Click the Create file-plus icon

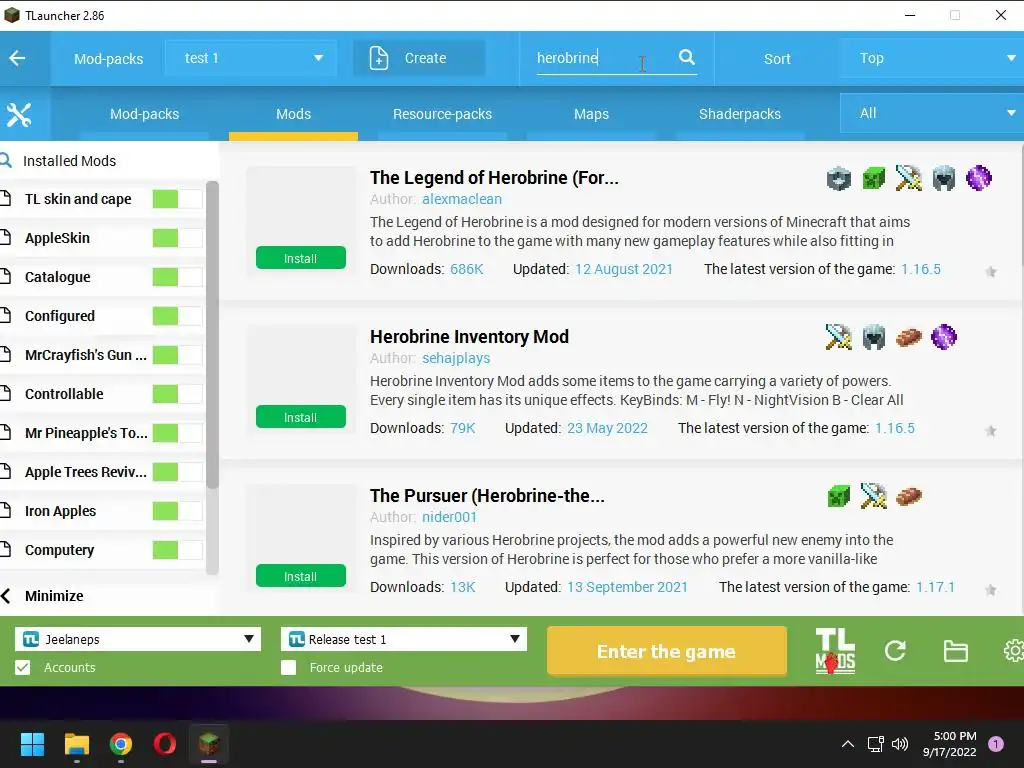[x=379, y=58]
